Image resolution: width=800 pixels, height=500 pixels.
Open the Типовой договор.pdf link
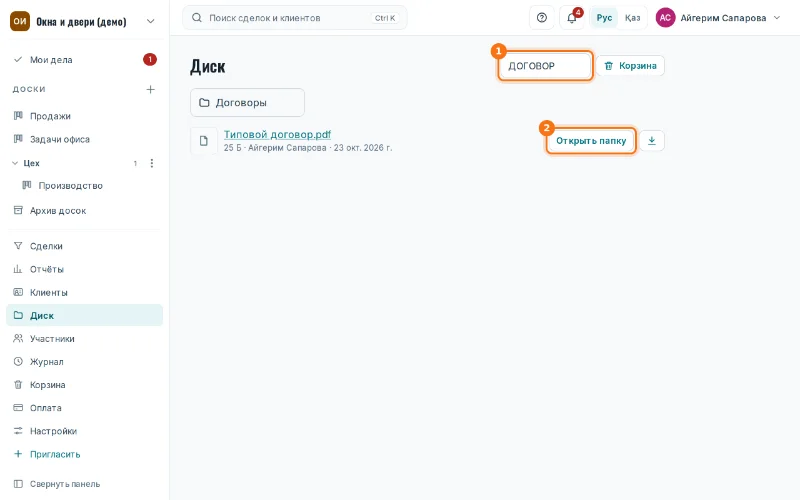click(x=277, y=135)
